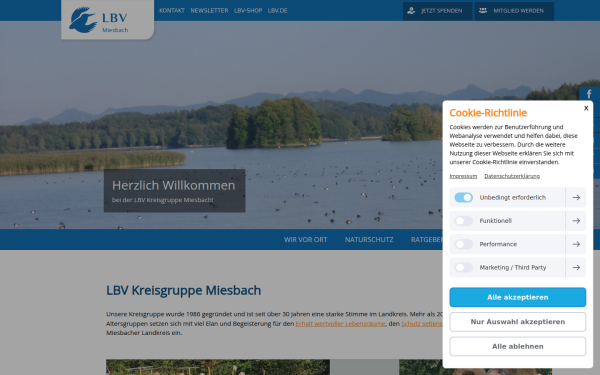Click the people icon beside Mitglied Werden
Viewport: 600px width, 375px height.
coord(483,11)
